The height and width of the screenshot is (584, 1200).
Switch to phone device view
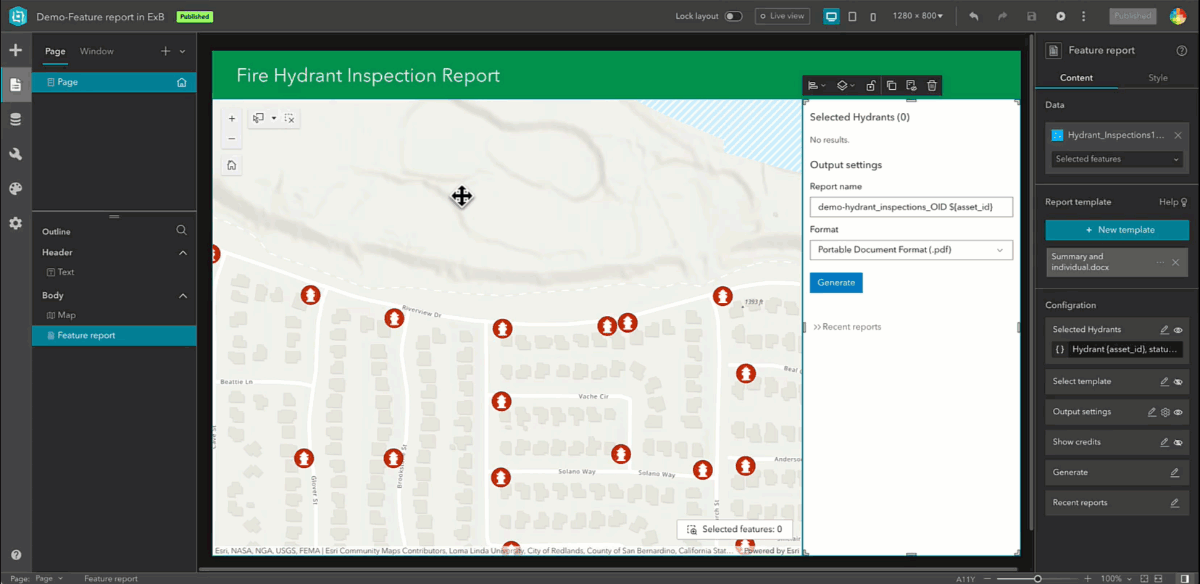click(873, 17)
